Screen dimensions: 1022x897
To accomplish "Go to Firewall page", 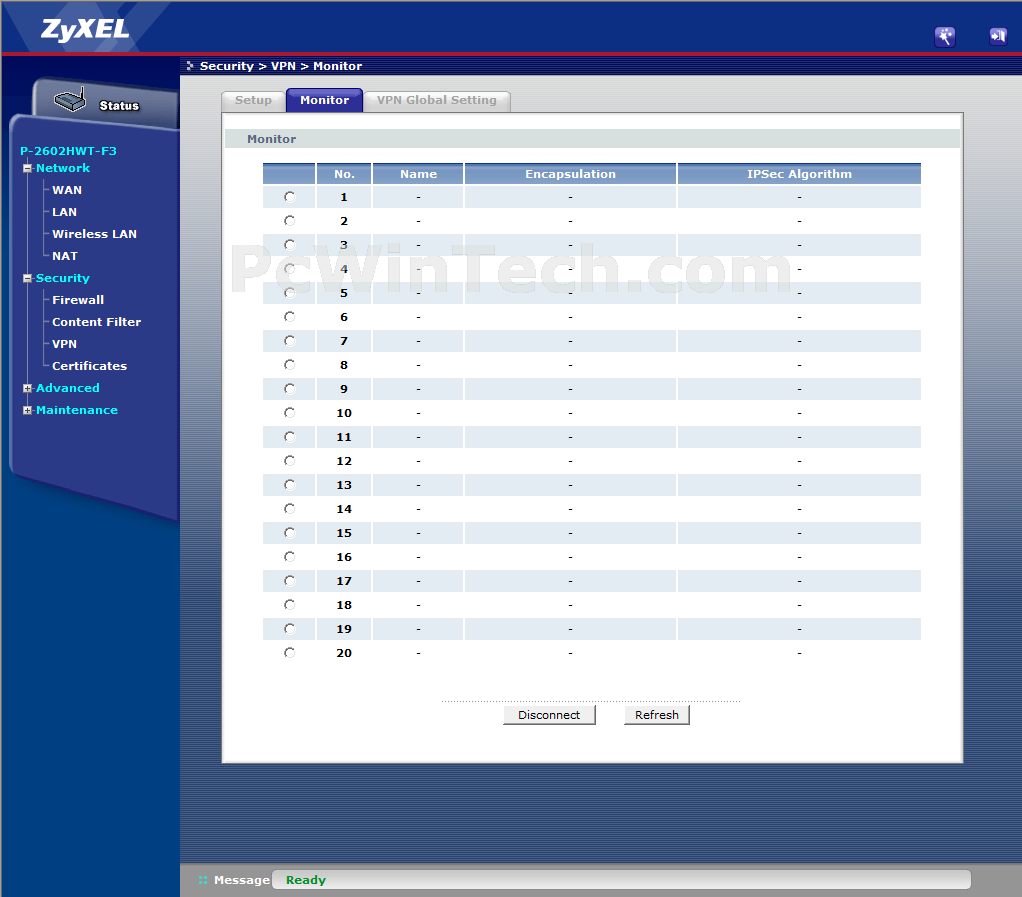I will pos(78,300).
